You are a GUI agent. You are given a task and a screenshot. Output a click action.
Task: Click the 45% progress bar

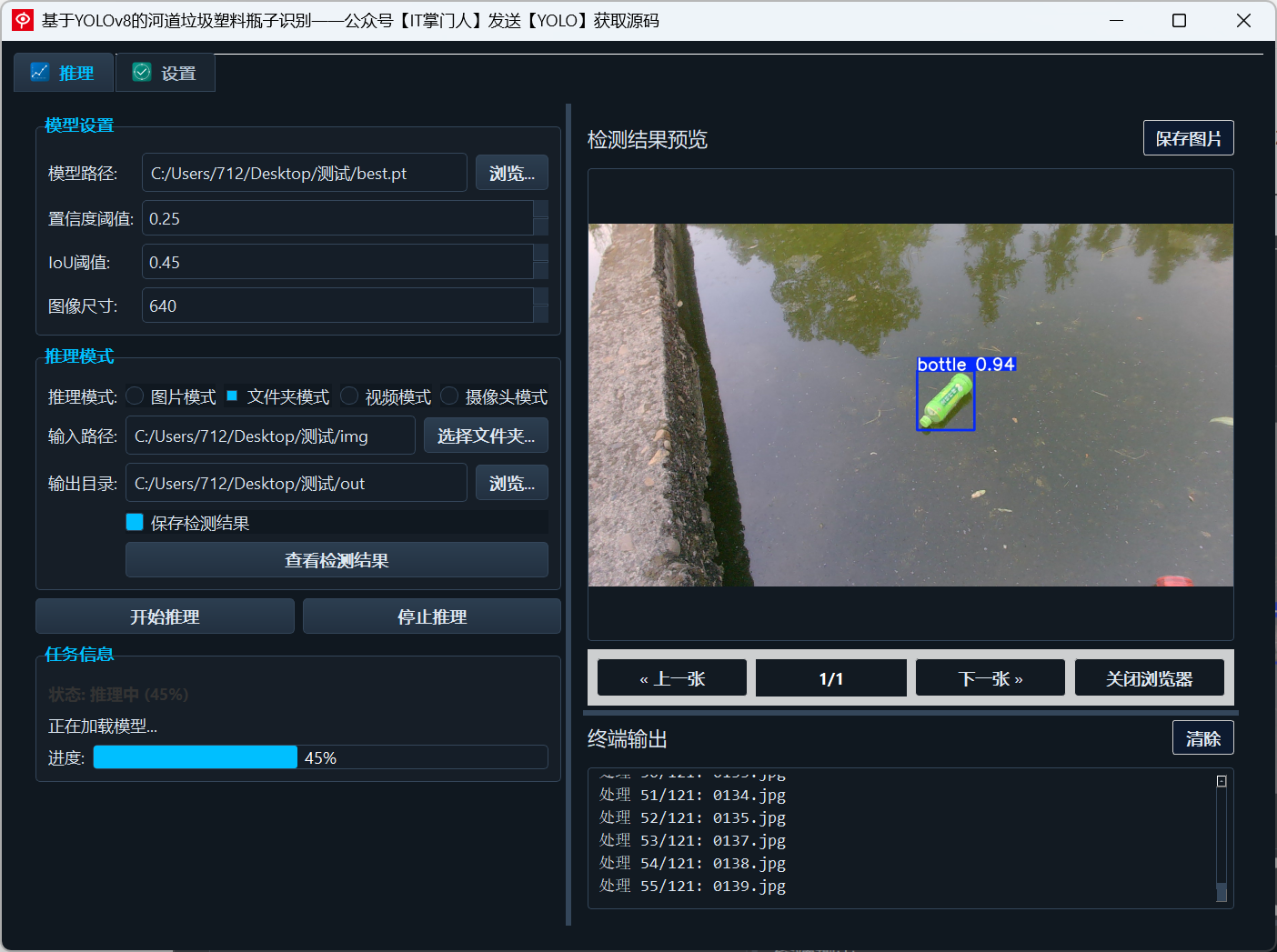(320, 757)
